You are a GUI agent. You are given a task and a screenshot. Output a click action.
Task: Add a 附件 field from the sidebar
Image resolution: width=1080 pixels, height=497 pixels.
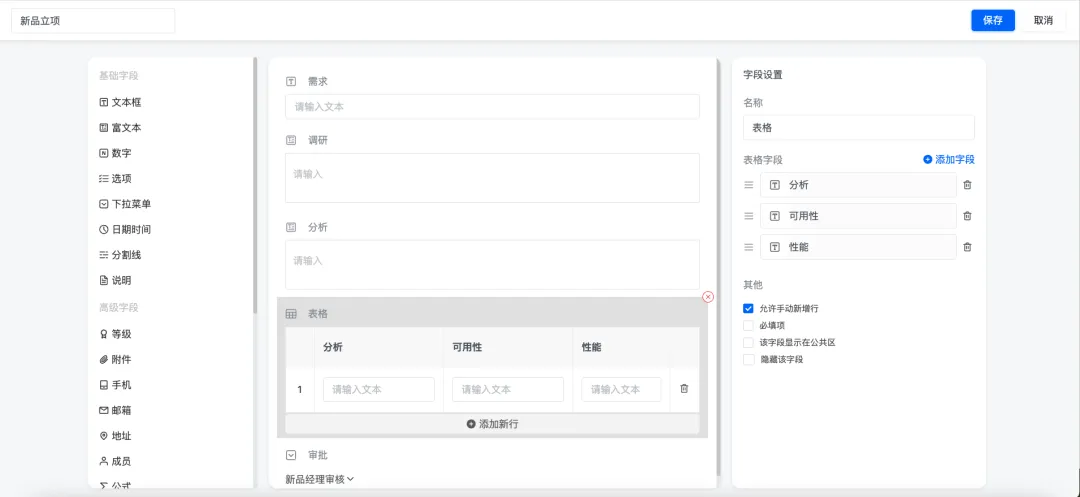115,359
